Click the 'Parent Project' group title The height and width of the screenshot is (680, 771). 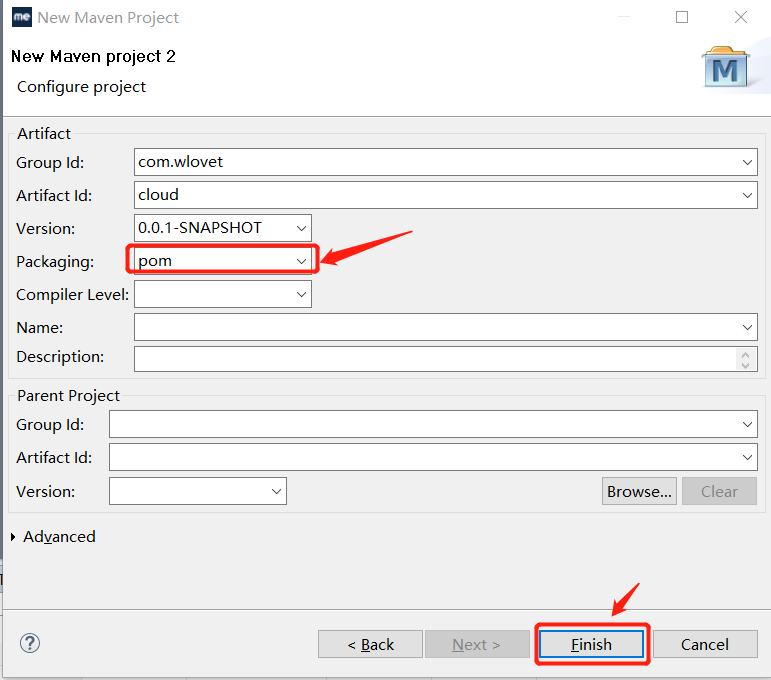coord(68,396)
